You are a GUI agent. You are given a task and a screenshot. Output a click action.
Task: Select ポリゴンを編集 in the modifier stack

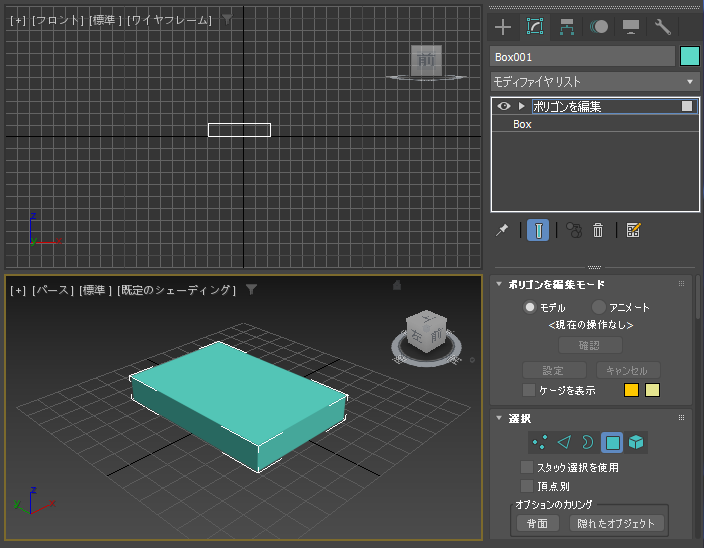click(x=567, y=106)
